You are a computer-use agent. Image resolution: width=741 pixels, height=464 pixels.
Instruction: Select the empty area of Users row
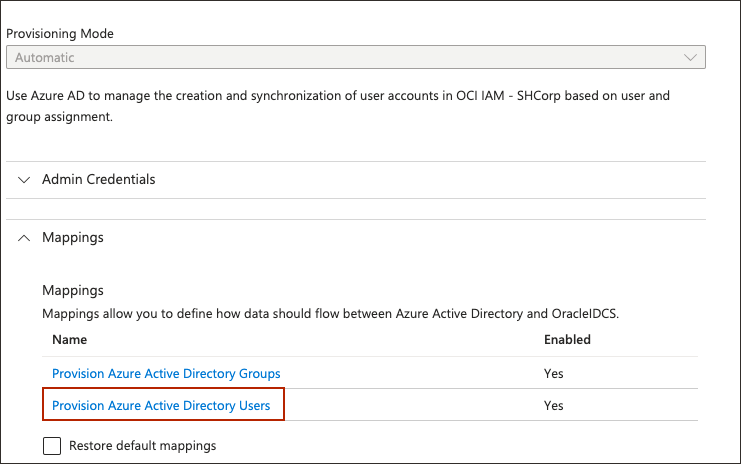(410, 405)
